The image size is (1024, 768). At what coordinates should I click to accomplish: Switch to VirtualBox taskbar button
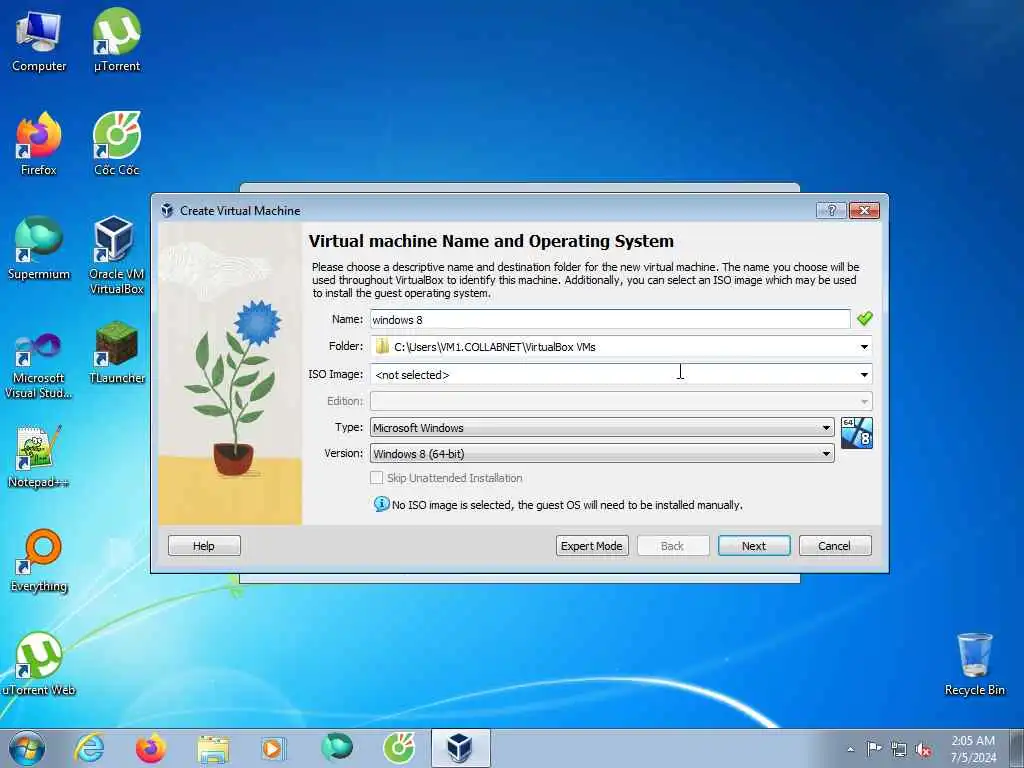pyautogui.click(x=460, y=748)
